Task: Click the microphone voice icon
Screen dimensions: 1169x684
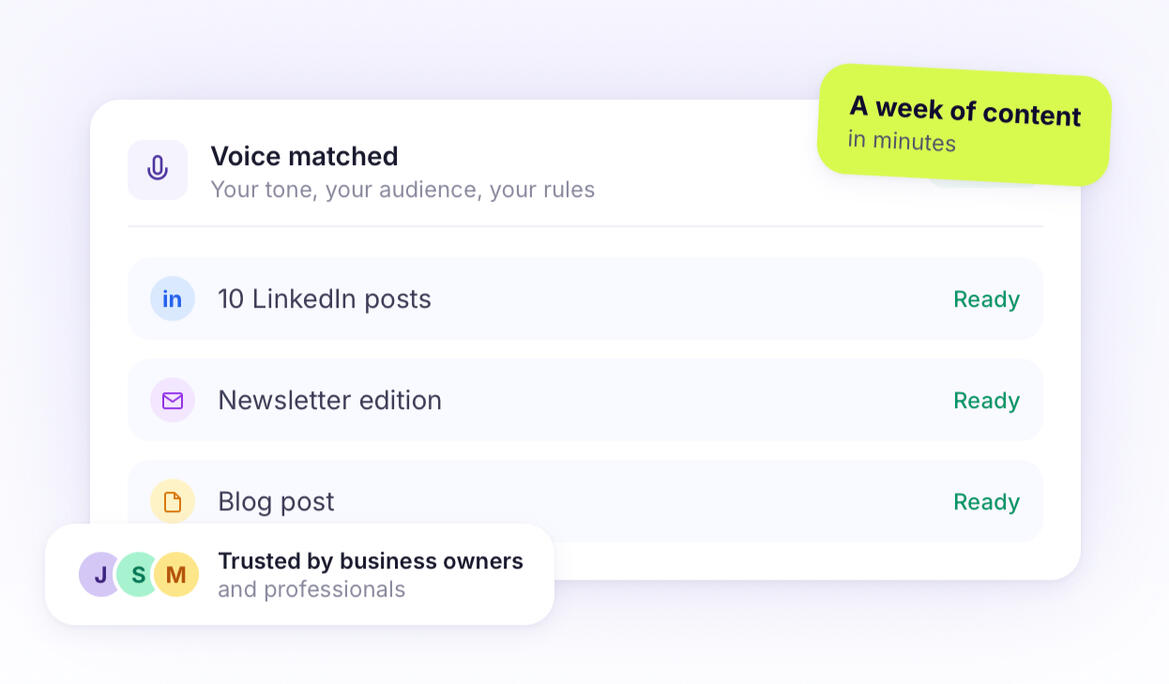Action: pyautogui.click(x=157, y=169)
